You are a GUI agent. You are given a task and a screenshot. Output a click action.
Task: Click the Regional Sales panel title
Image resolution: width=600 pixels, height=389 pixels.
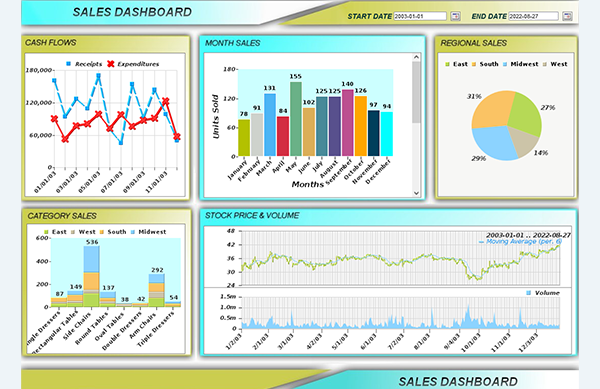click(473, 43)
